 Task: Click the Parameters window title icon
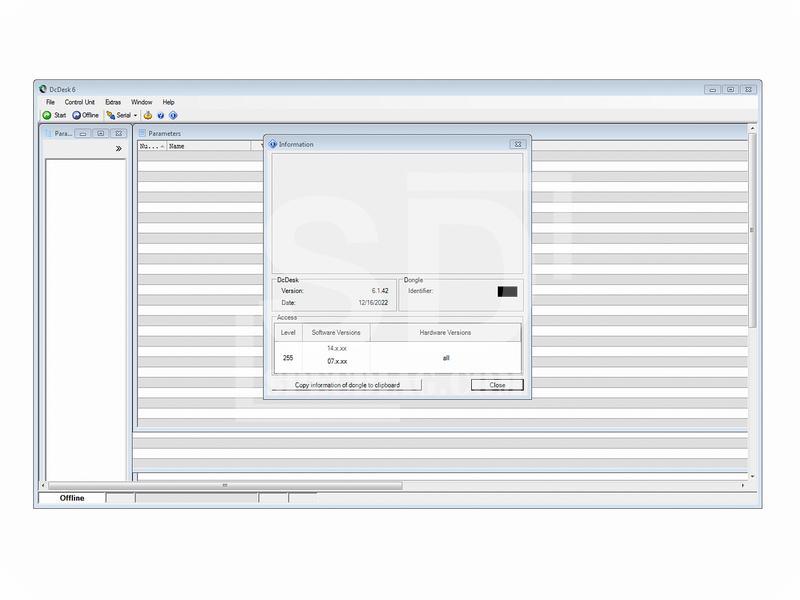coord(142,133)
